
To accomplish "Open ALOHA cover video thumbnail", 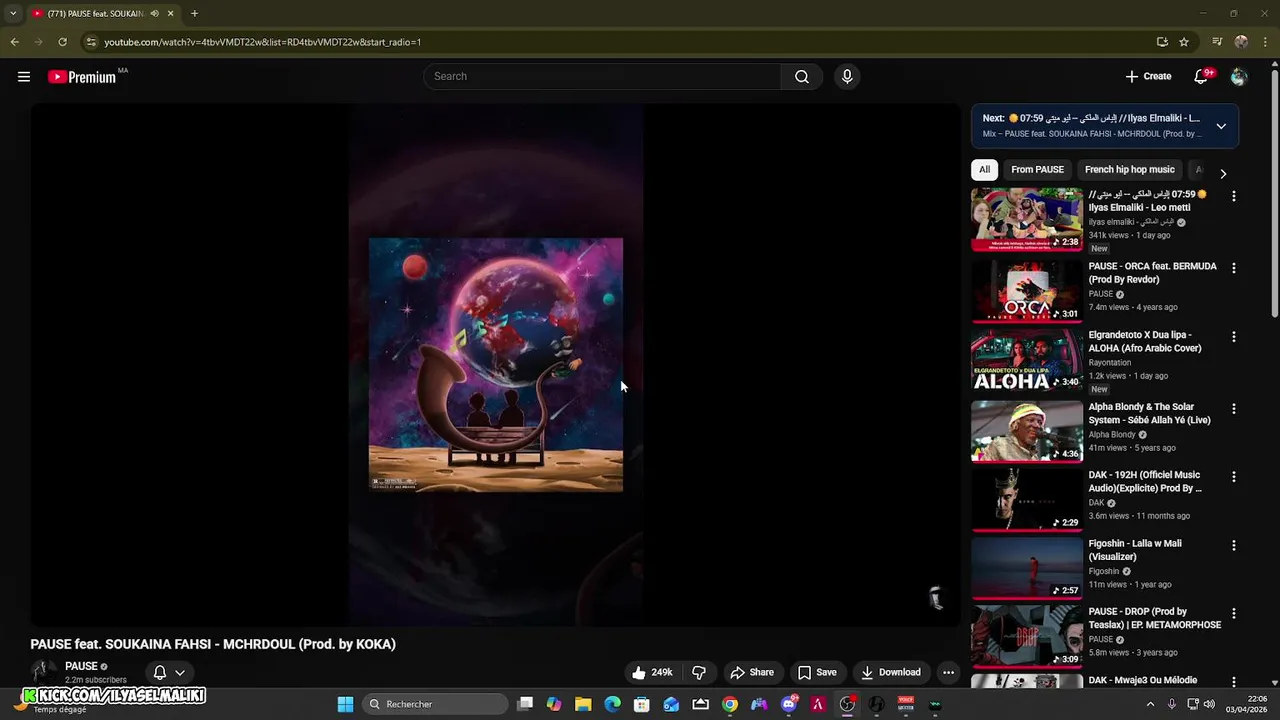I will click(1027, 360).
